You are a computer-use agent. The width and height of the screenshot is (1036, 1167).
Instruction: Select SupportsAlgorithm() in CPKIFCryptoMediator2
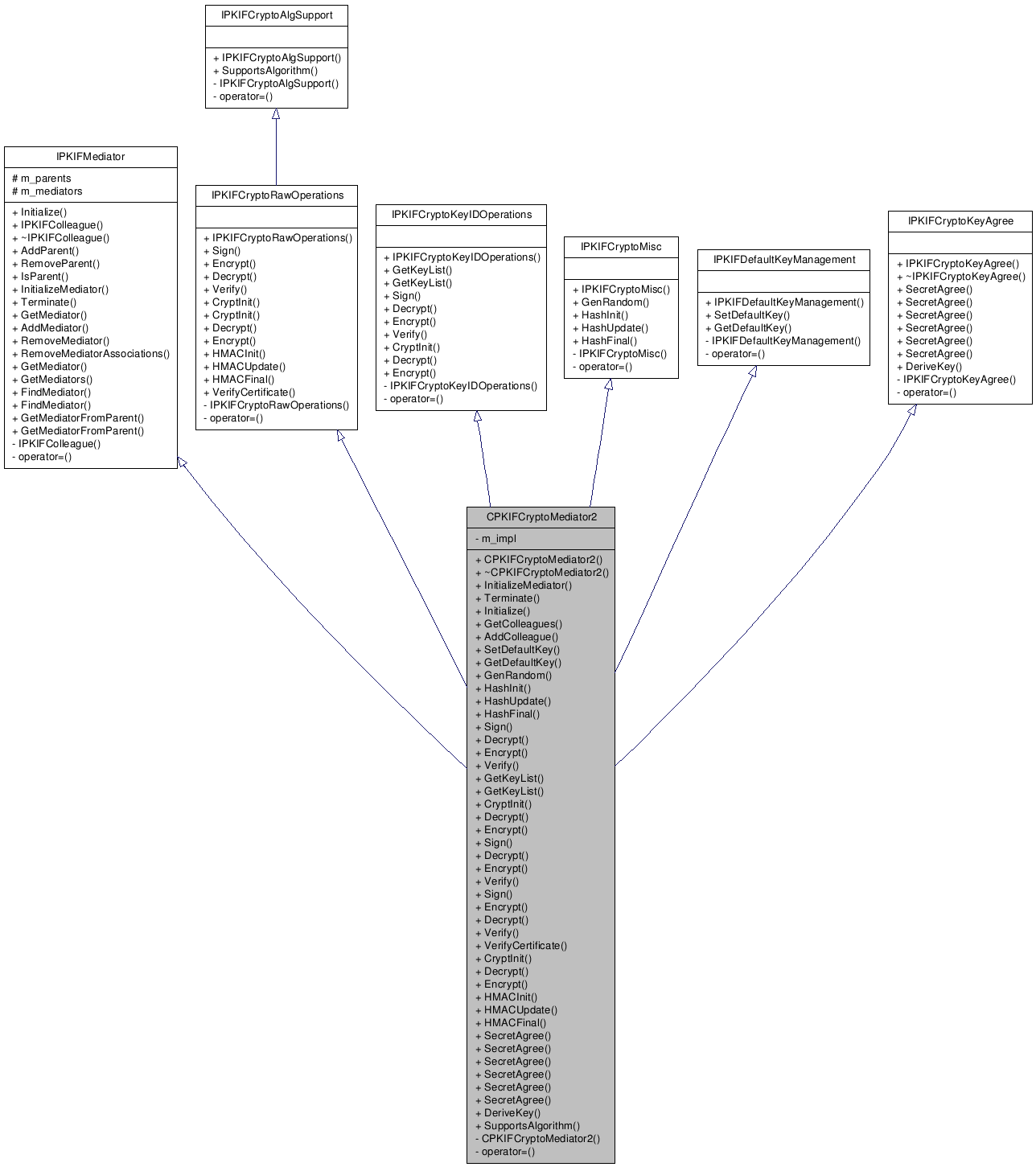528,1126
